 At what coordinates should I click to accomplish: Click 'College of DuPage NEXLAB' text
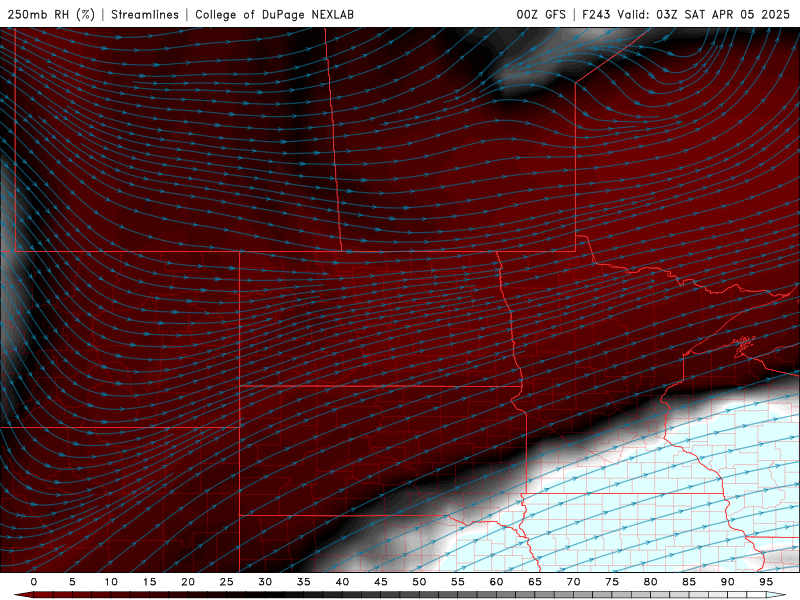(x=274, y=14)
